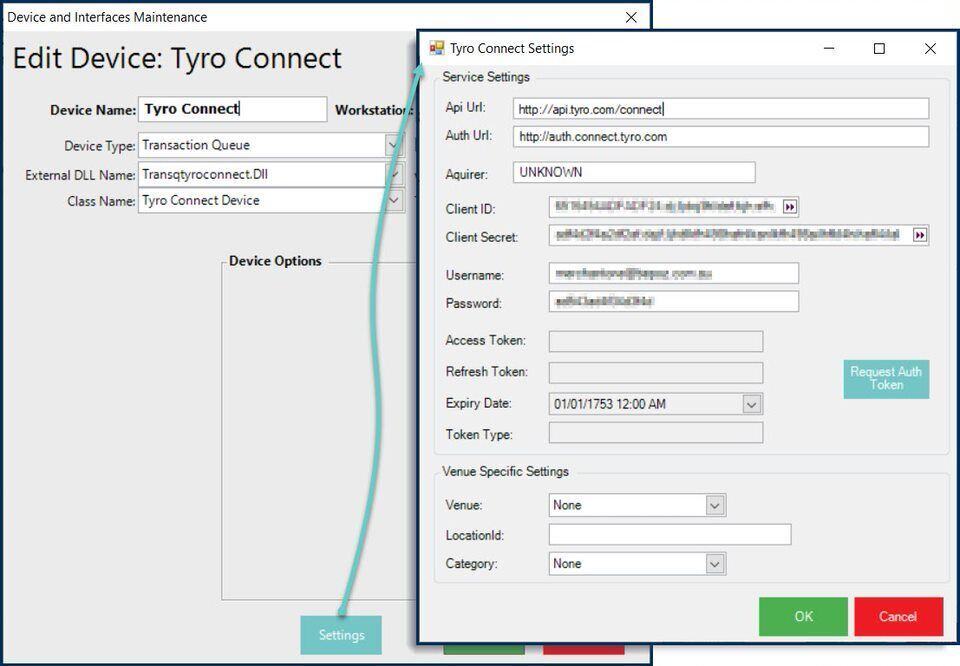Close the Device and Interfaces Maintenance window

(x=631, y=17)
